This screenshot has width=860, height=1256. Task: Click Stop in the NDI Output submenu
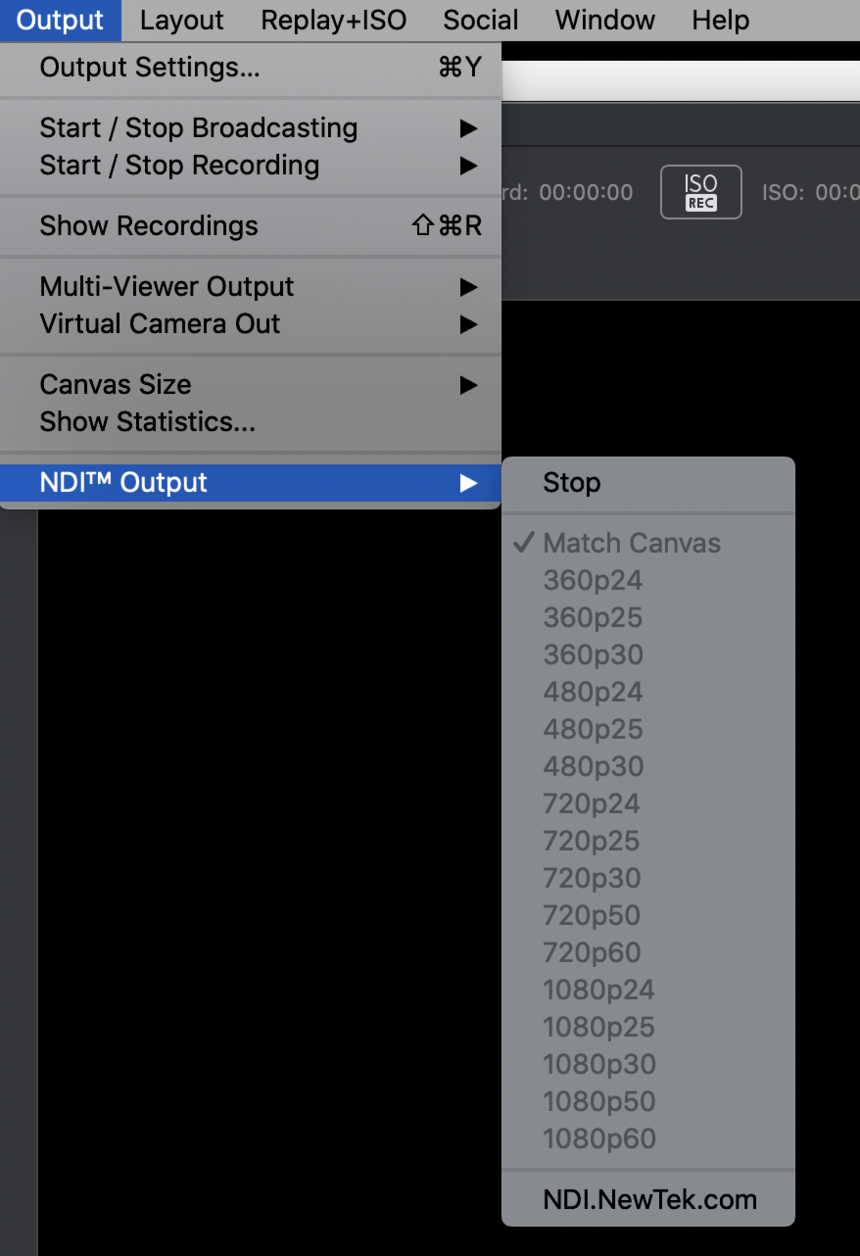[572, 483]
